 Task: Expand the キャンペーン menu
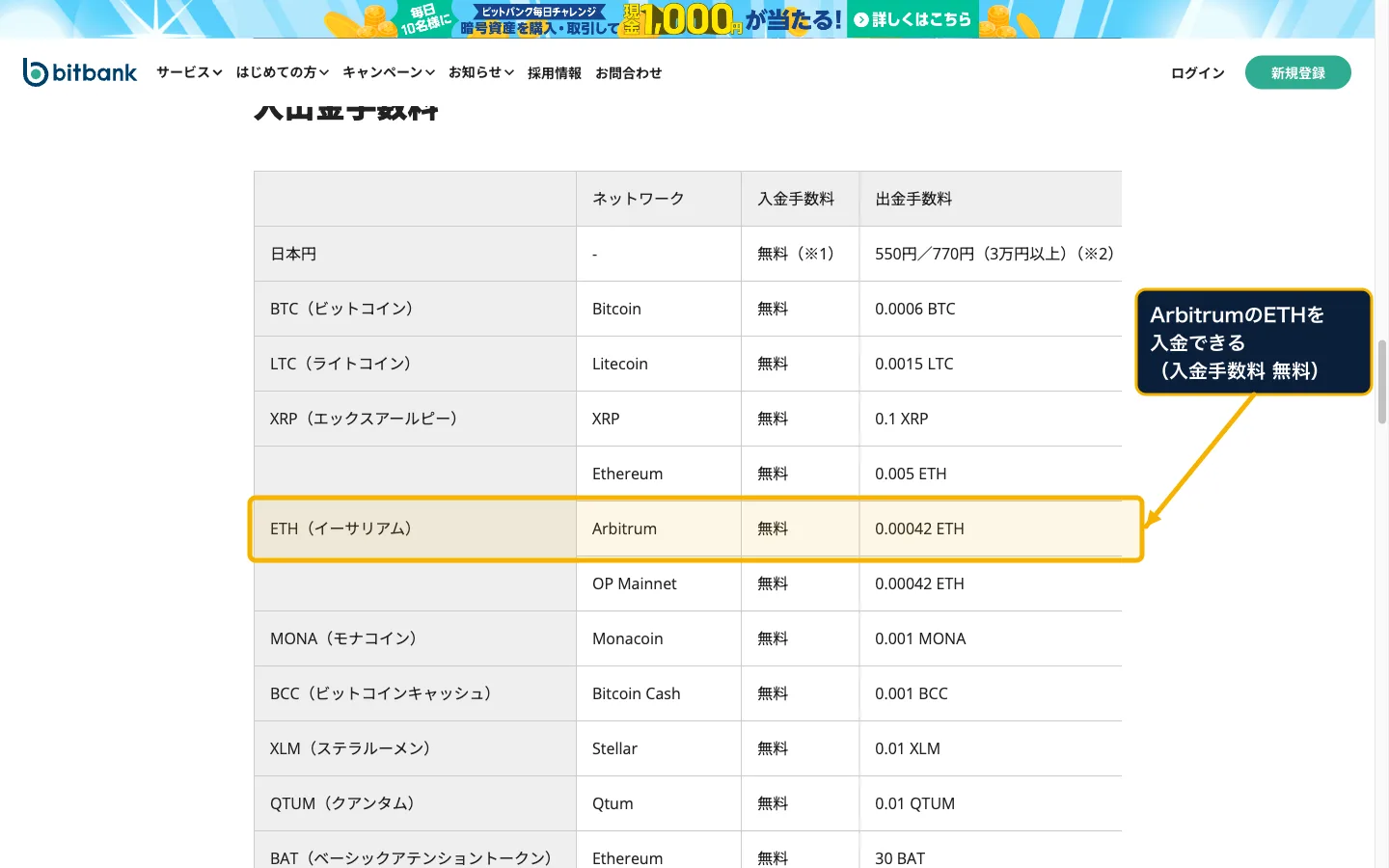point(389,72)
